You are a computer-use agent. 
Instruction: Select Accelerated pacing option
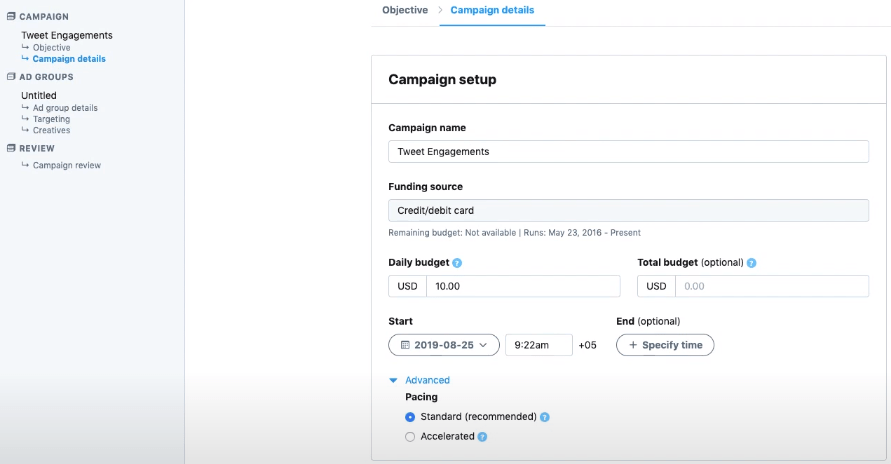[x=410, y=437]
